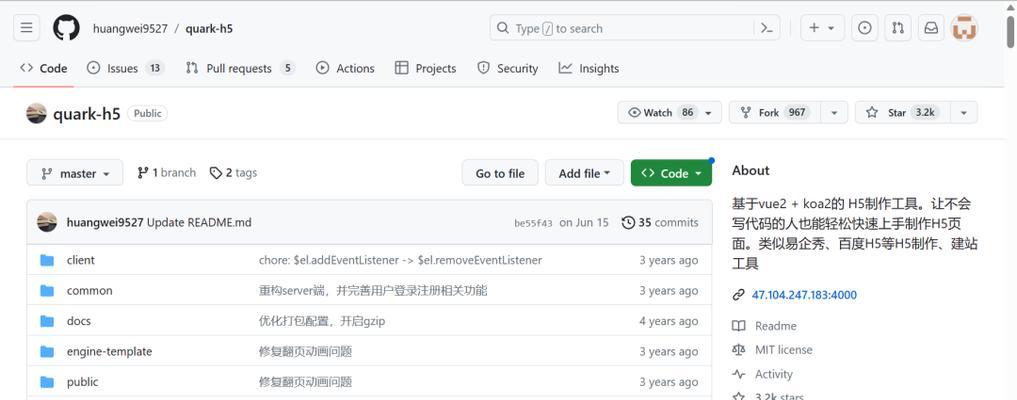Click the tag icon next to 2 tags
Viewport: 1017px width, 400px height.
216,173
